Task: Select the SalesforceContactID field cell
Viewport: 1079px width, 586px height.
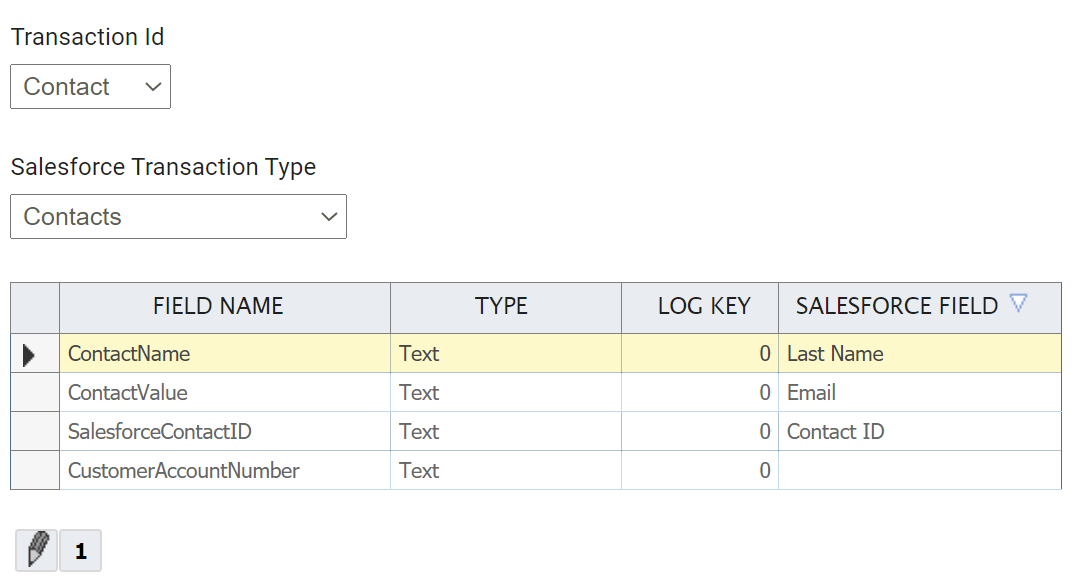Action: pos(225,432)
